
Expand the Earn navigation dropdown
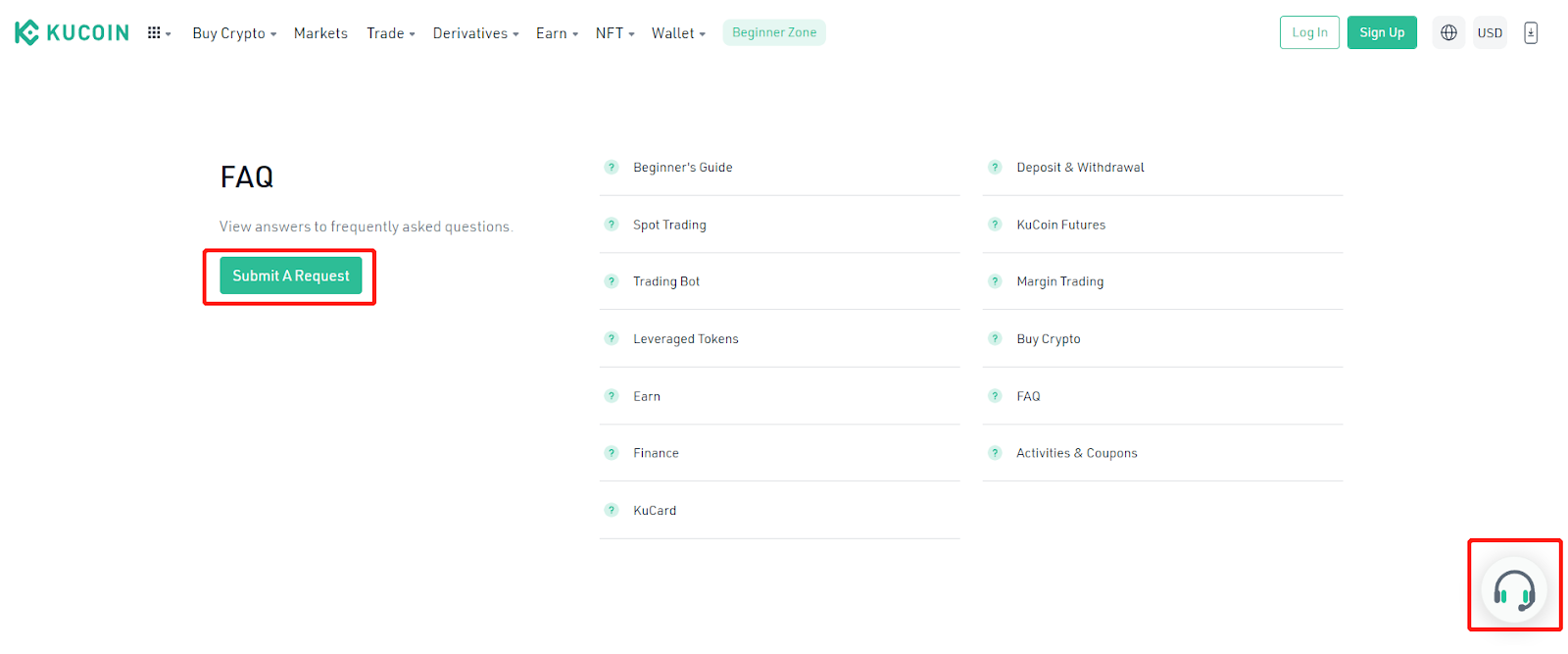click(x=558, y=33)
